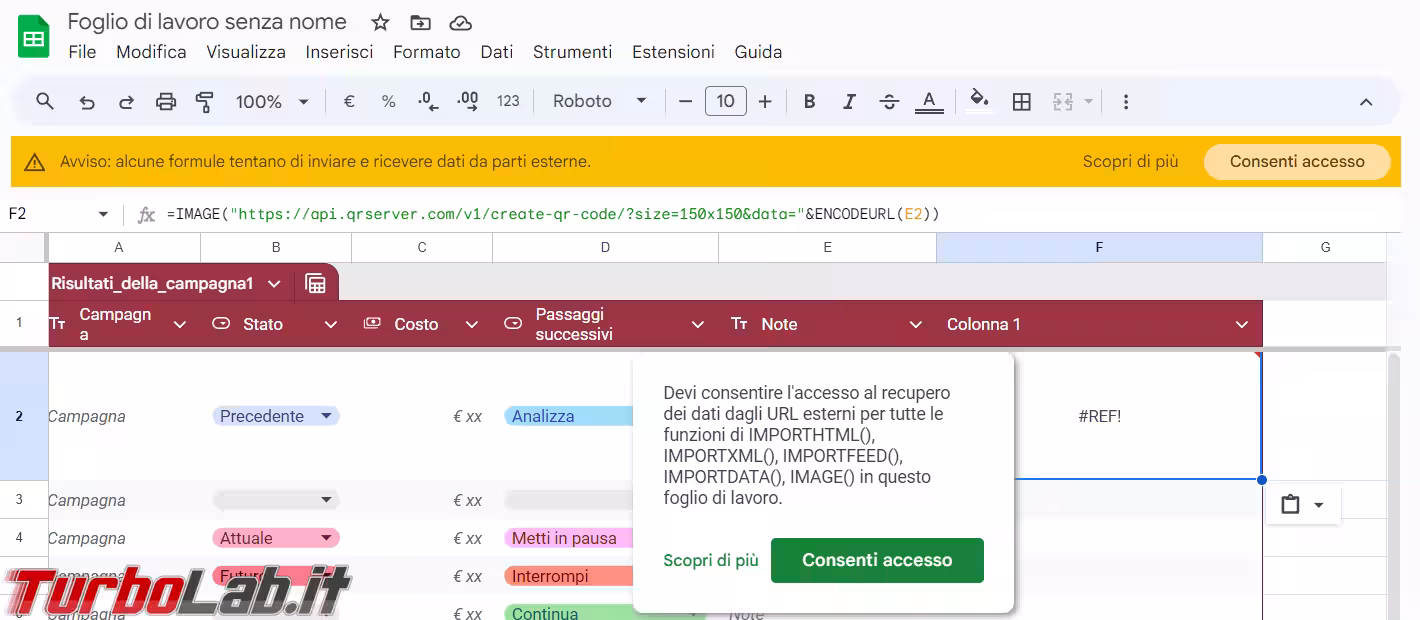
Task: Select the paint format roller icon
Action: click(x=205, y=102)
